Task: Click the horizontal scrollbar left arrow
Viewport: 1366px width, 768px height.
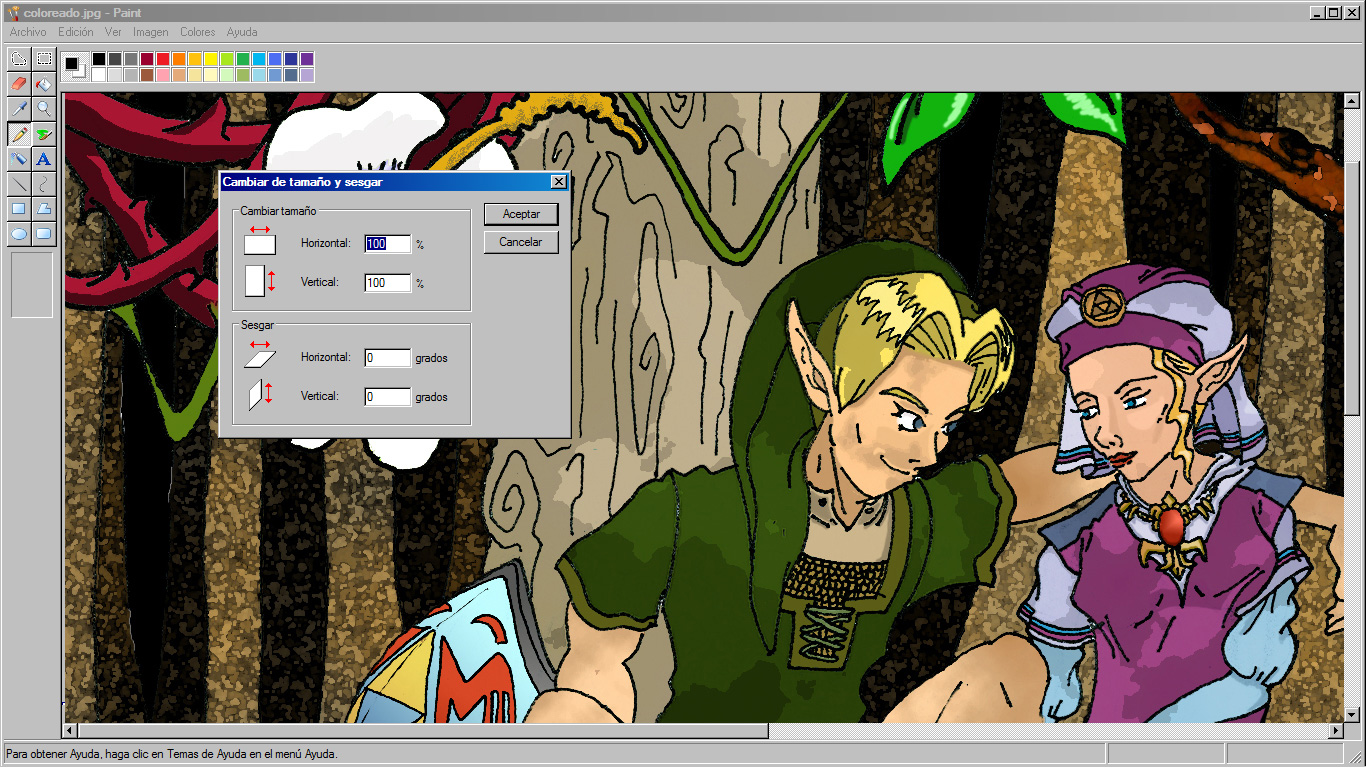Action: tap(71, 731)
